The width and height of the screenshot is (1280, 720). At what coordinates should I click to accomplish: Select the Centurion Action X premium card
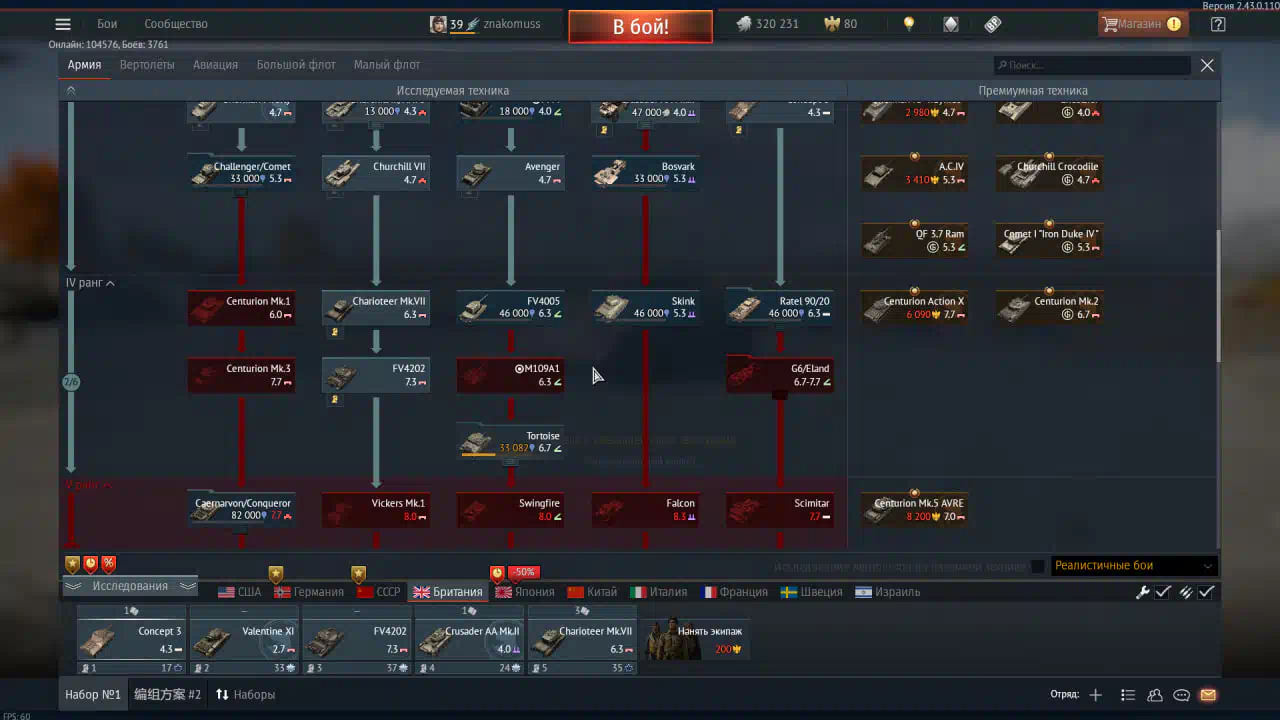(914, 307)
